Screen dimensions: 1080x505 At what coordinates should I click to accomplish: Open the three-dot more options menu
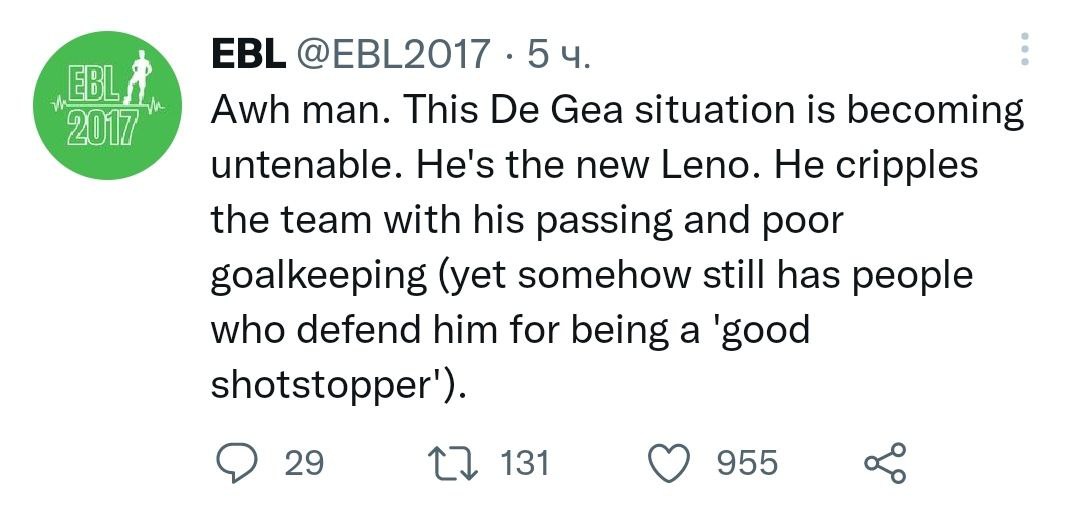(x=1024, y=48)
